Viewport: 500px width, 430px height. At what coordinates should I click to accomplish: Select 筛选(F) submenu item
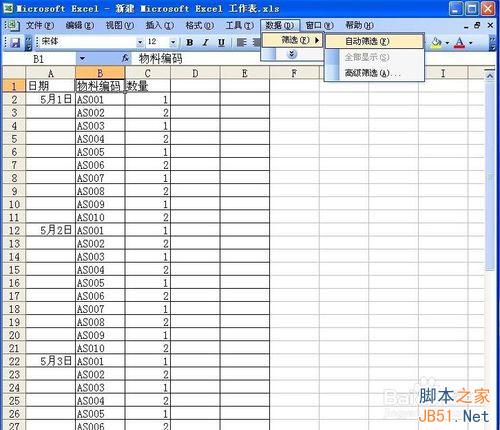pyautogui.click(x=292, y=40)
